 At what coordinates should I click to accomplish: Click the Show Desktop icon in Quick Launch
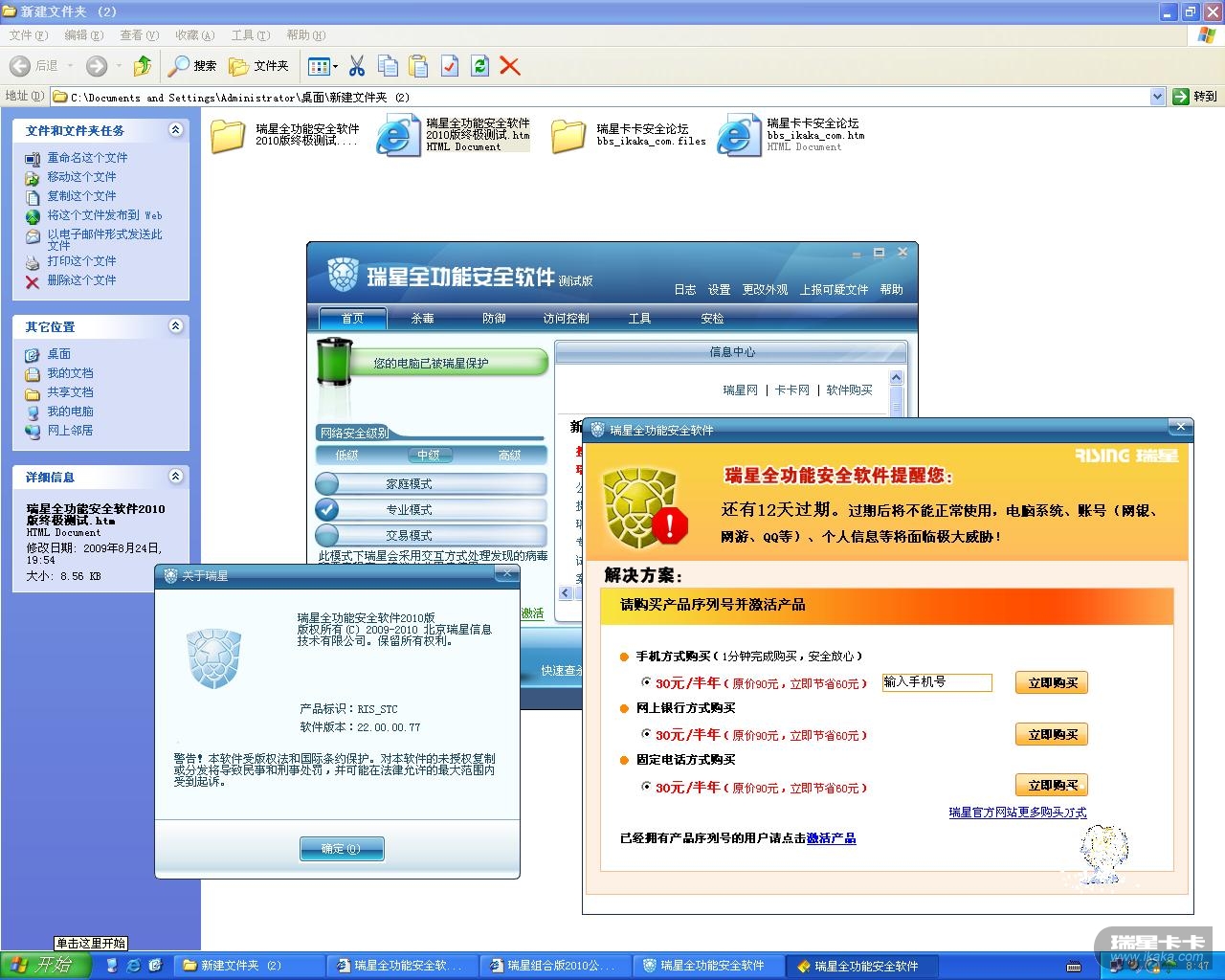(112, 966)
